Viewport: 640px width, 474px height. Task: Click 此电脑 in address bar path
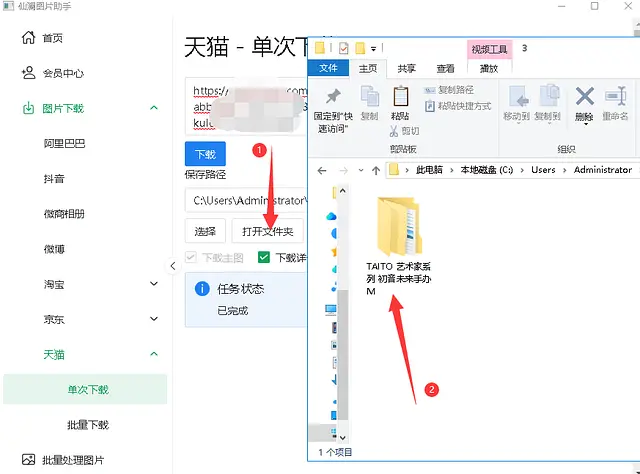click(x=429, y=170)
